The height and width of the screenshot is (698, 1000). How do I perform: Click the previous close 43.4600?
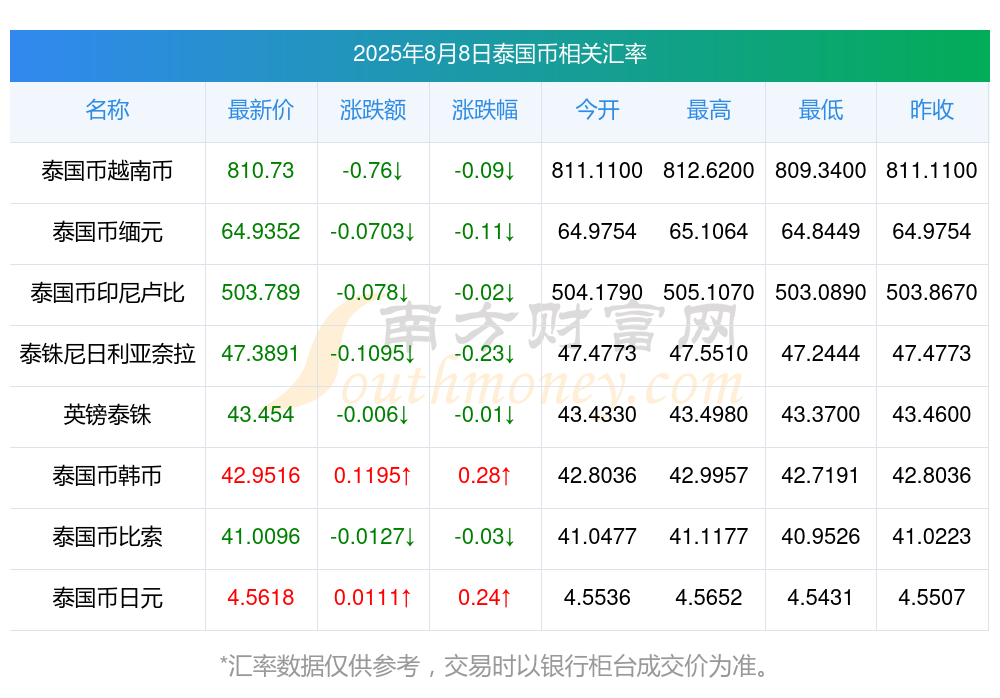(932, 415)
